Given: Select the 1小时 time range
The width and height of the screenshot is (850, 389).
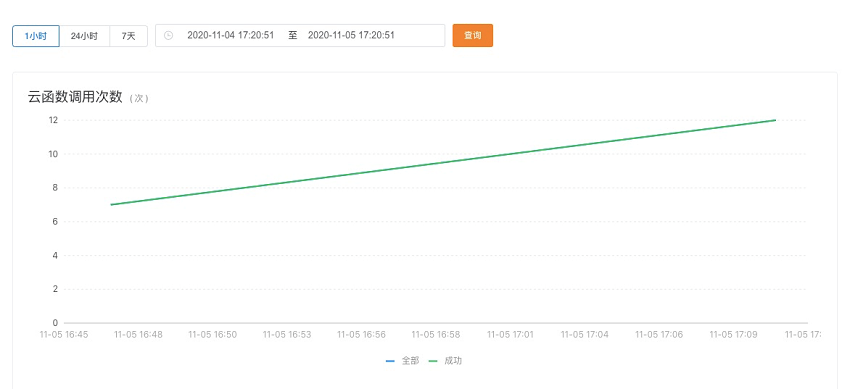Looking at the screenshot, I should 36,36.
